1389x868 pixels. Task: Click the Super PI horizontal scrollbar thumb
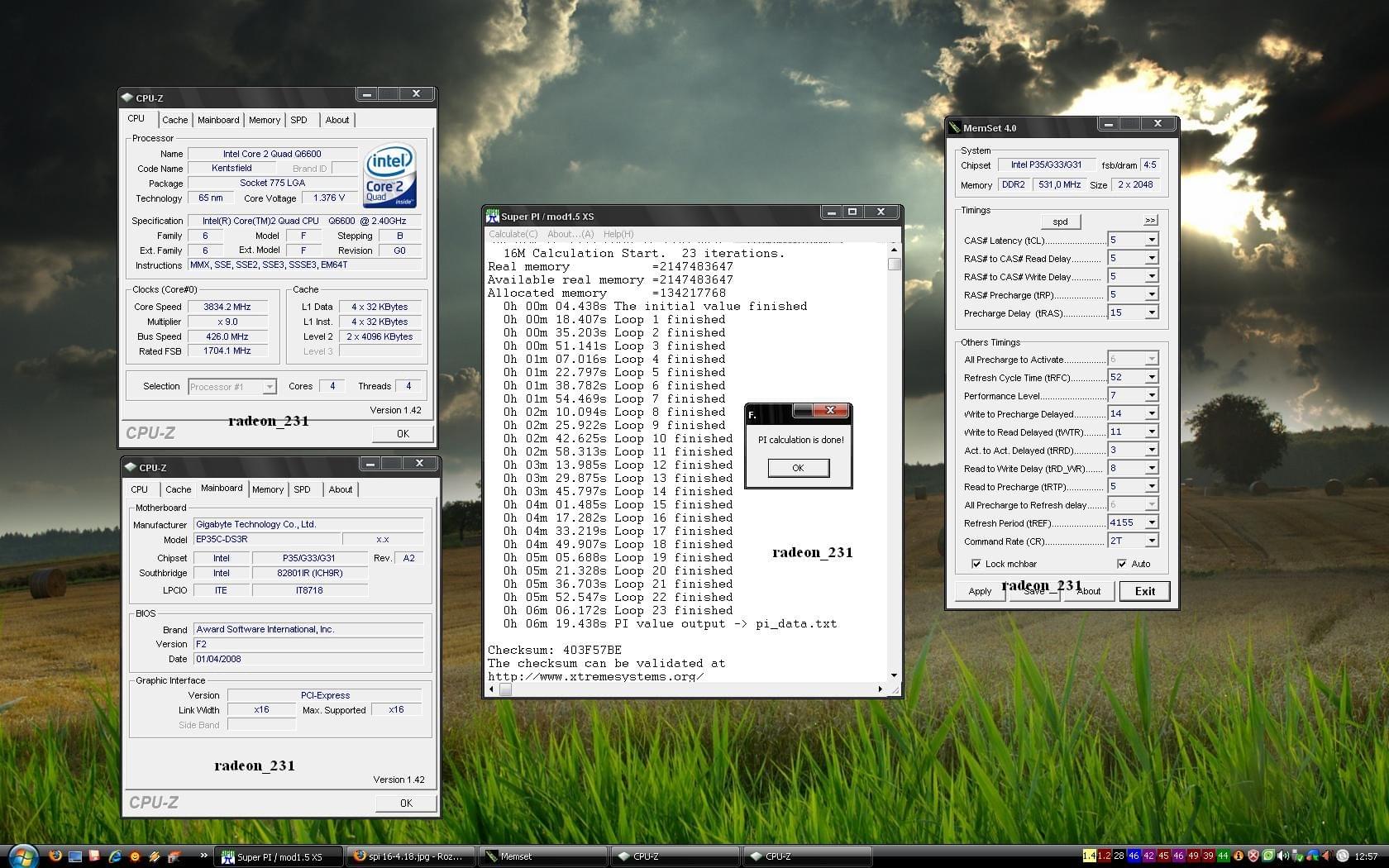506,689
